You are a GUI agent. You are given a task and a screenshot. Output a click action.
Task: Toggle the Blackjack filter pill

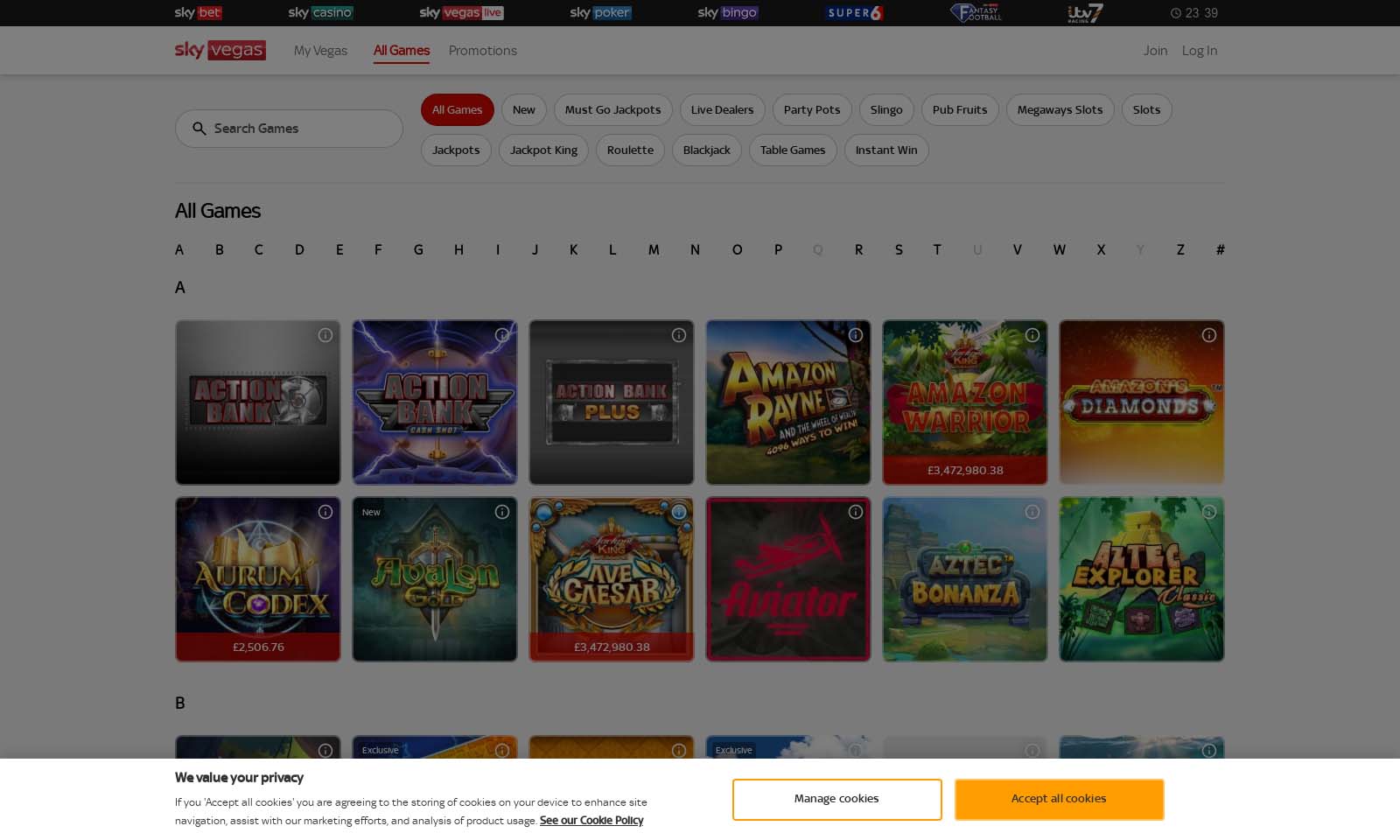click(x=706, y=150)
